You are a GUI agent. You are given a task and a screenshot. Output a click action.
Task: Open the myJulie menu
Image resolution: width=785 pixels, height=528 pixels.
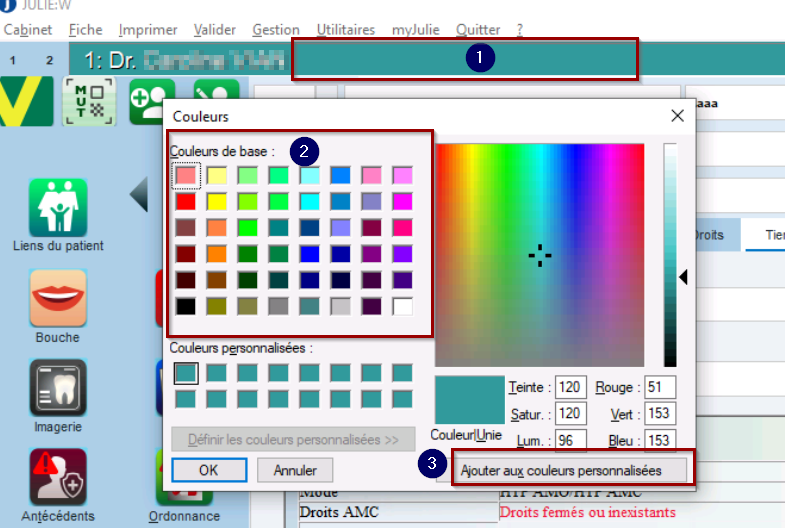point(416,30)
